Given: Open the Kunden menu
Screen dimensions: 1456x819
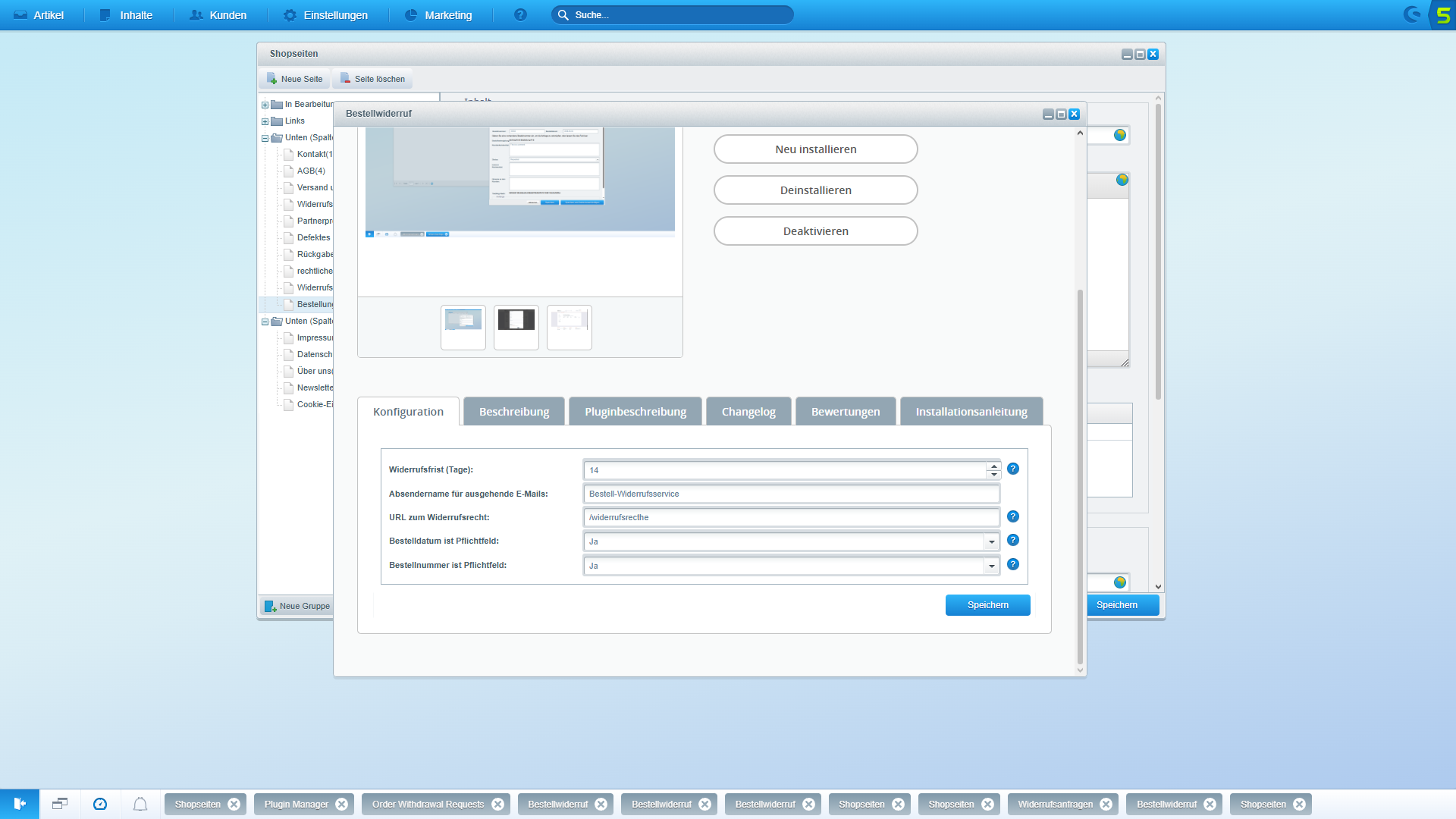Looking at the screenshot, I should tap(218, 15).
